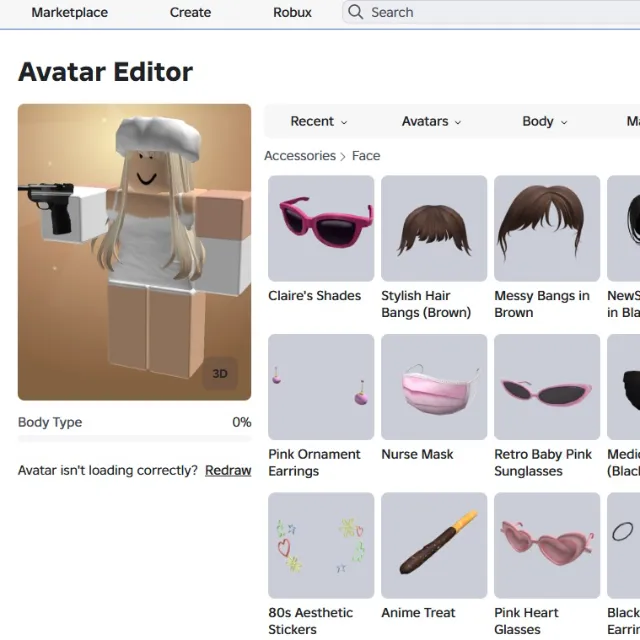This screenshot has height=640, width=640.
Task: Click Accessories in the breadcrumb
Action: point(300,156)
